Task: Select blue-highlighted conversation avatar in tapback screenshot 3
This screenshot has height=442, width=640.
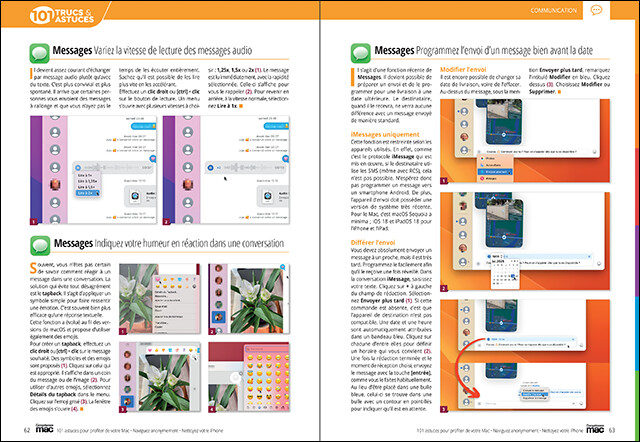Action: [x=127, y=401]
